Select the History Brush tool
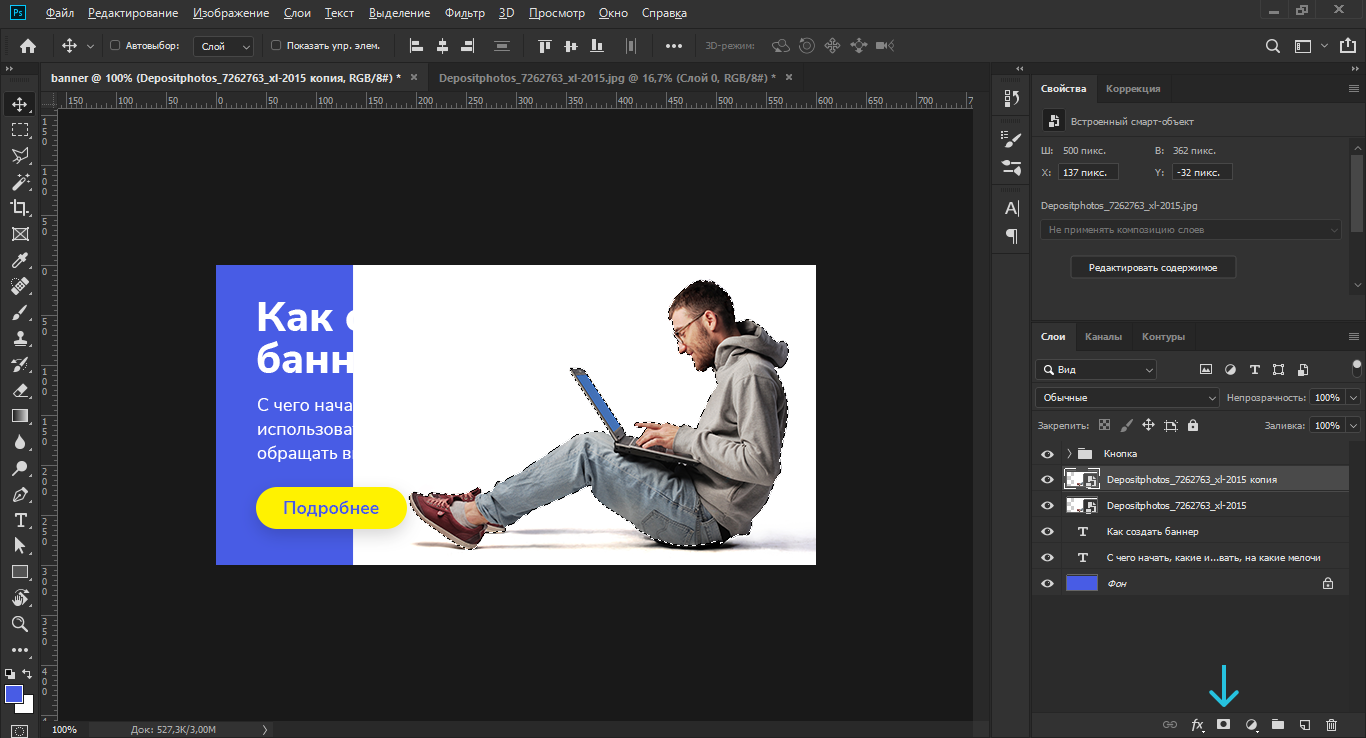The height and width of the screenshot is (738, 1366). coord(19,364)
